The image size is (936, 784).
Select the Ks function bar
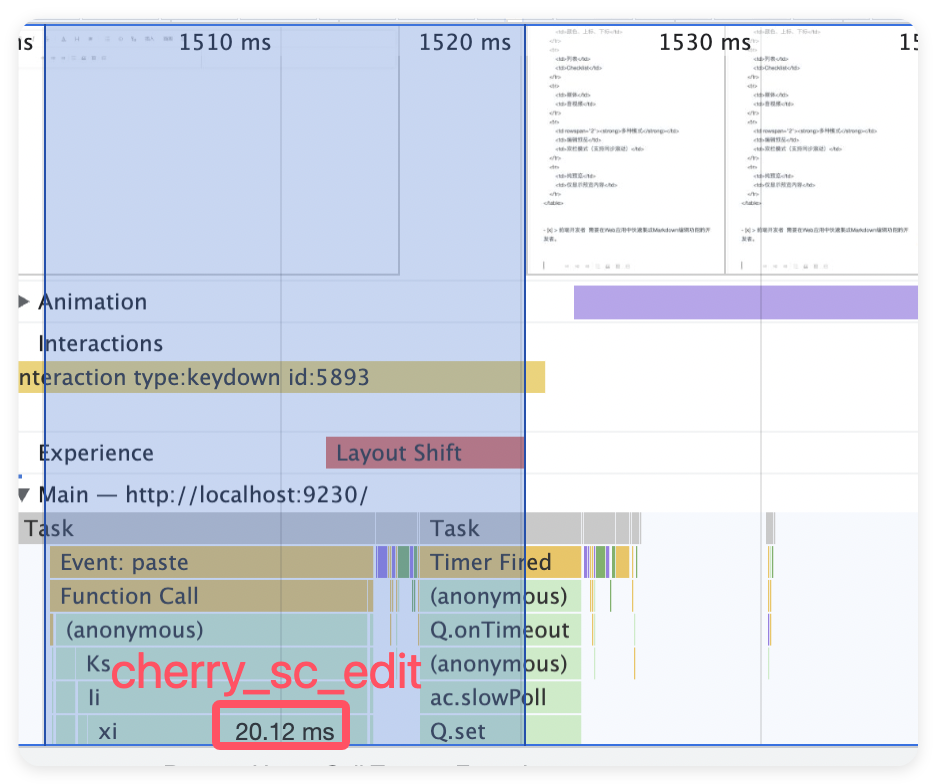coord(98,664)
